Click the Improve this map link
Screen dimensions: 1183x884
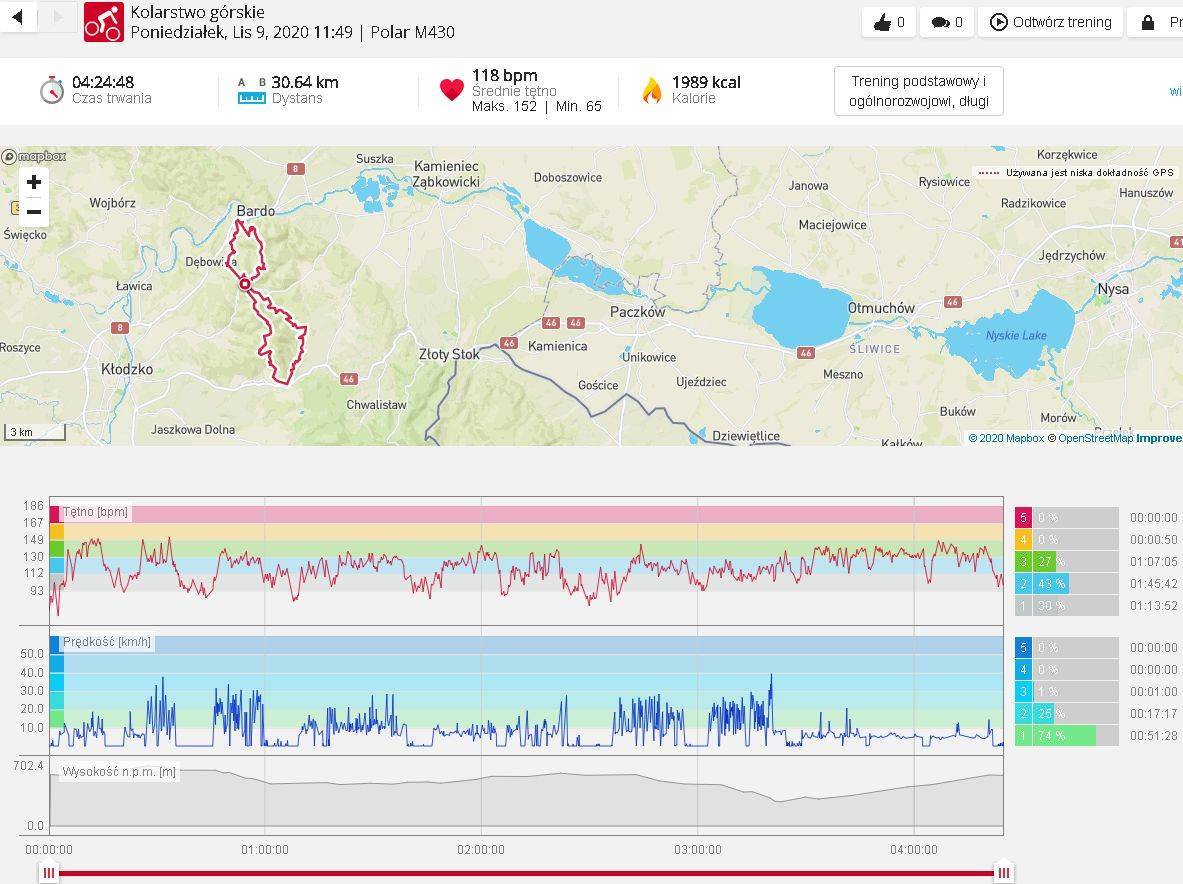click(1158, 438)
